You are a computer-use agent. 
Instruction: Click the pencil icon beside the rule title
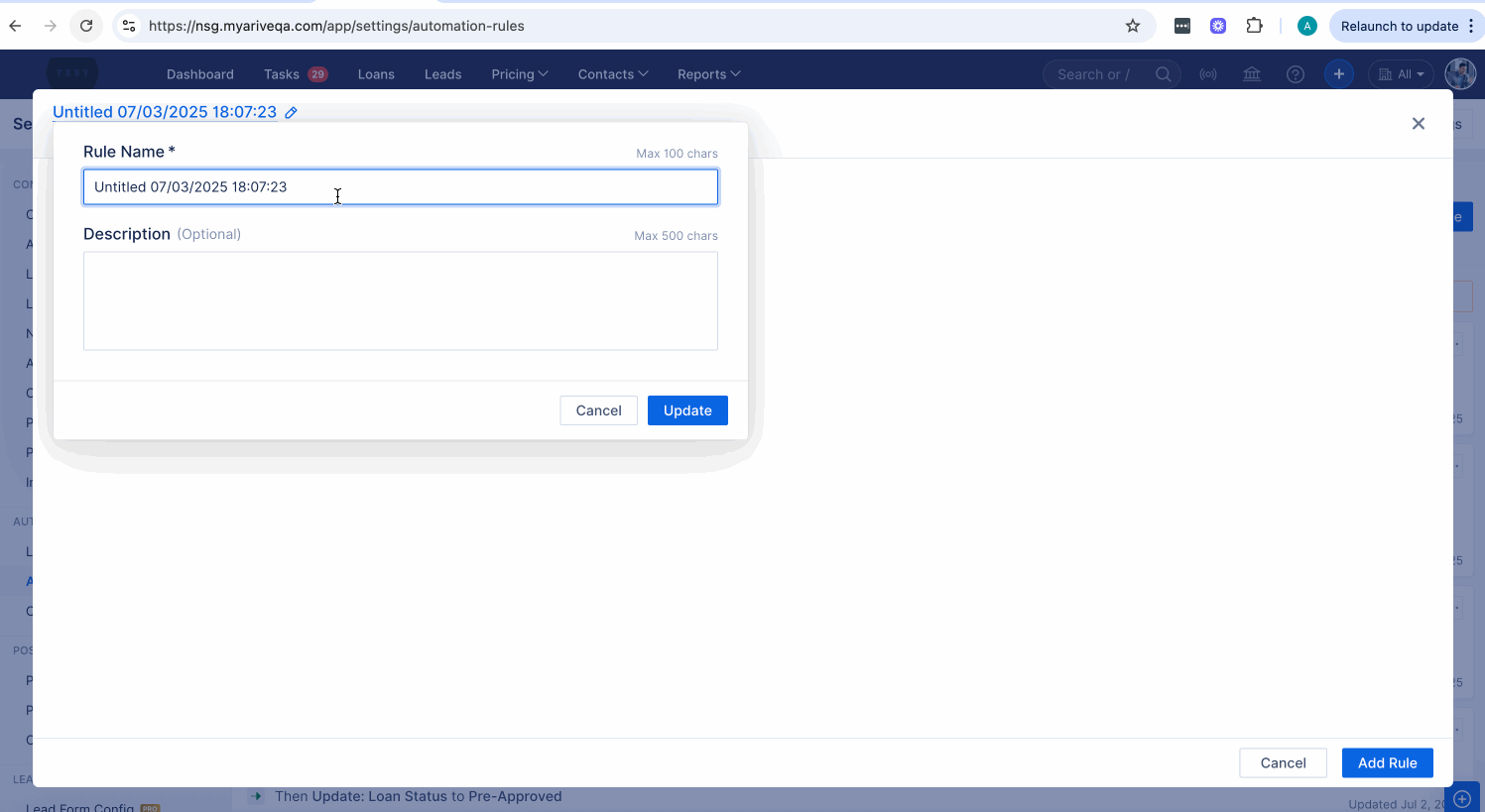tap(291, 112)
